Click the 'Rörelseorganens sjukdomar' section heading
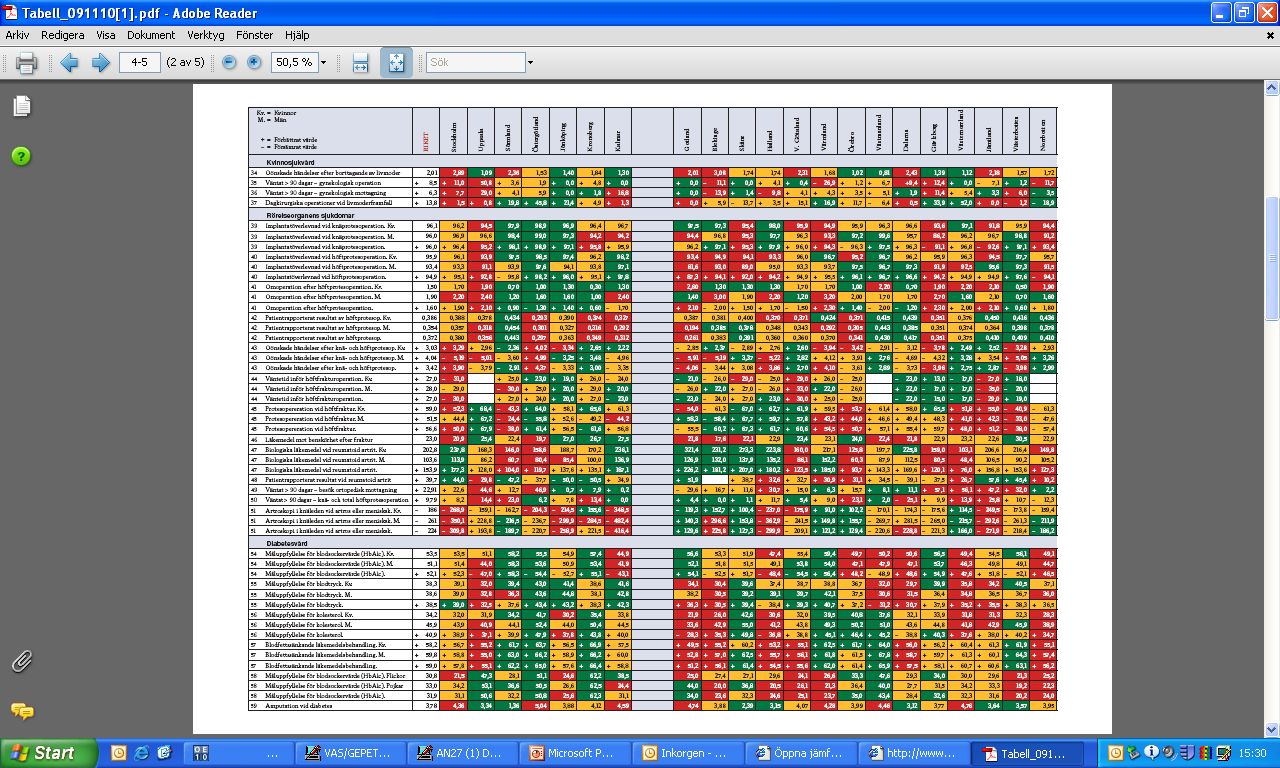 coord(310,214)
